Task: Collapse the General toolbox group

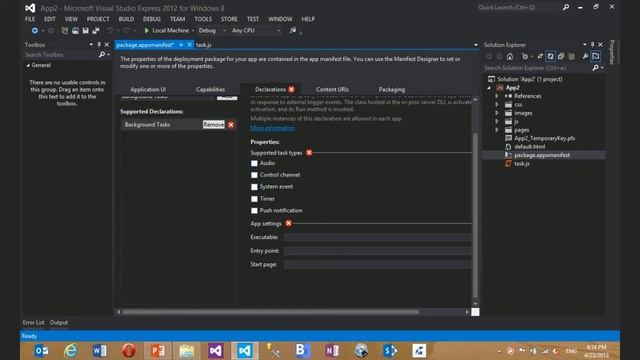Action: pos(28,65)
